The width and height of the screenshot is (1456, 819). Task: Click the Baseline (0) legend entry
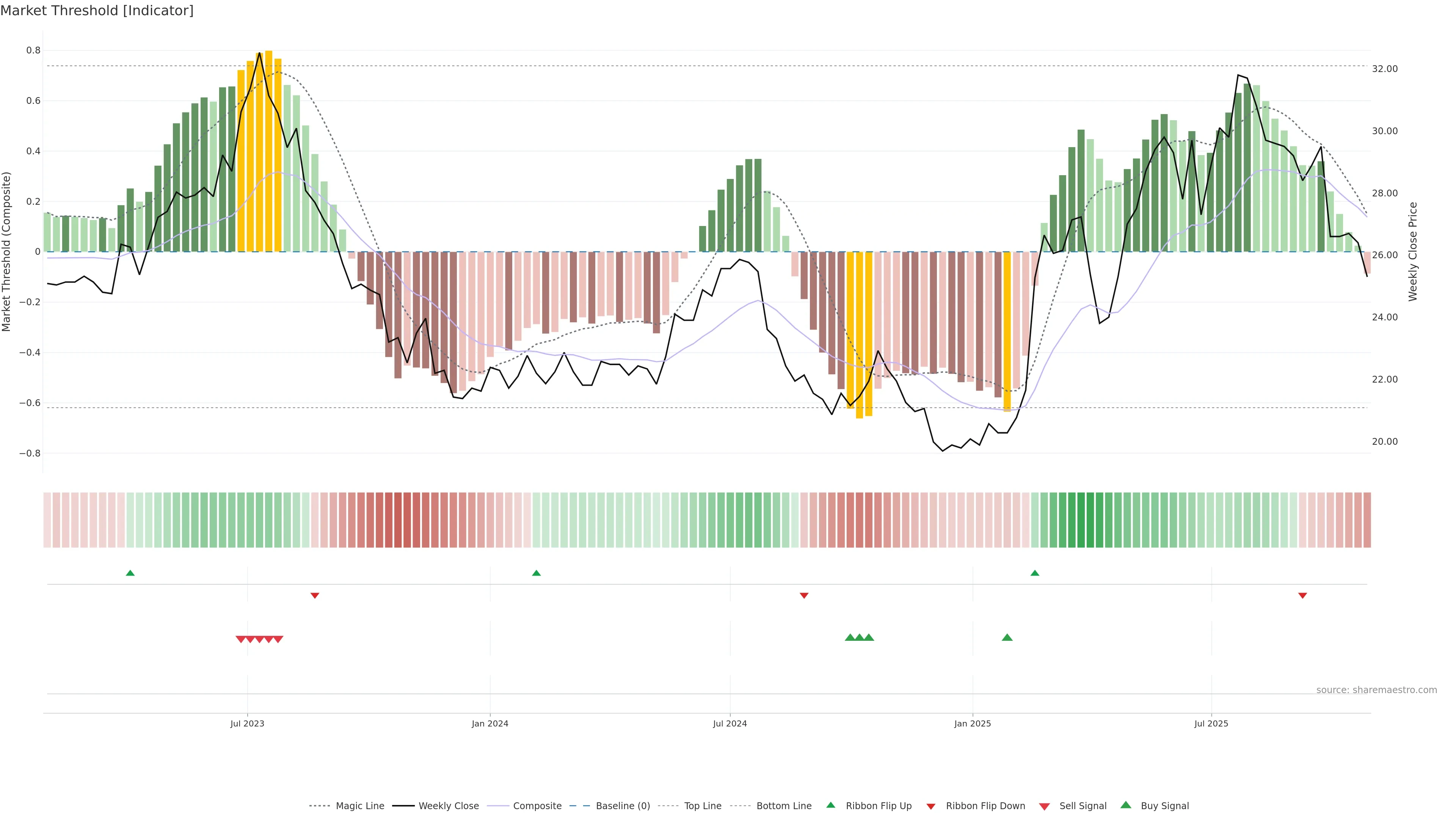point(623,806)
